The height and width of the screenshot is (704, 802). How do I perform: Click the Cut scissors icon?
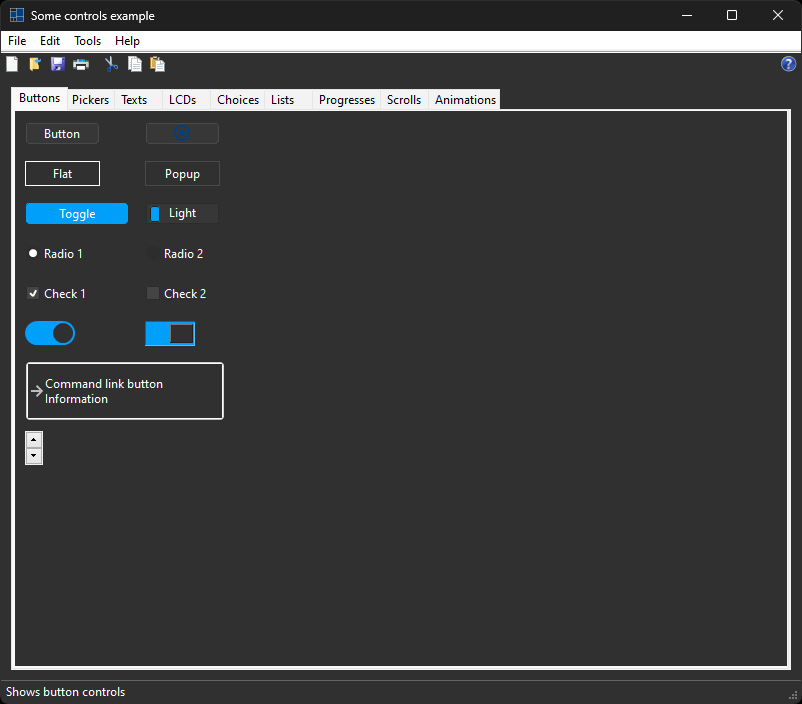tap(111, 64)
